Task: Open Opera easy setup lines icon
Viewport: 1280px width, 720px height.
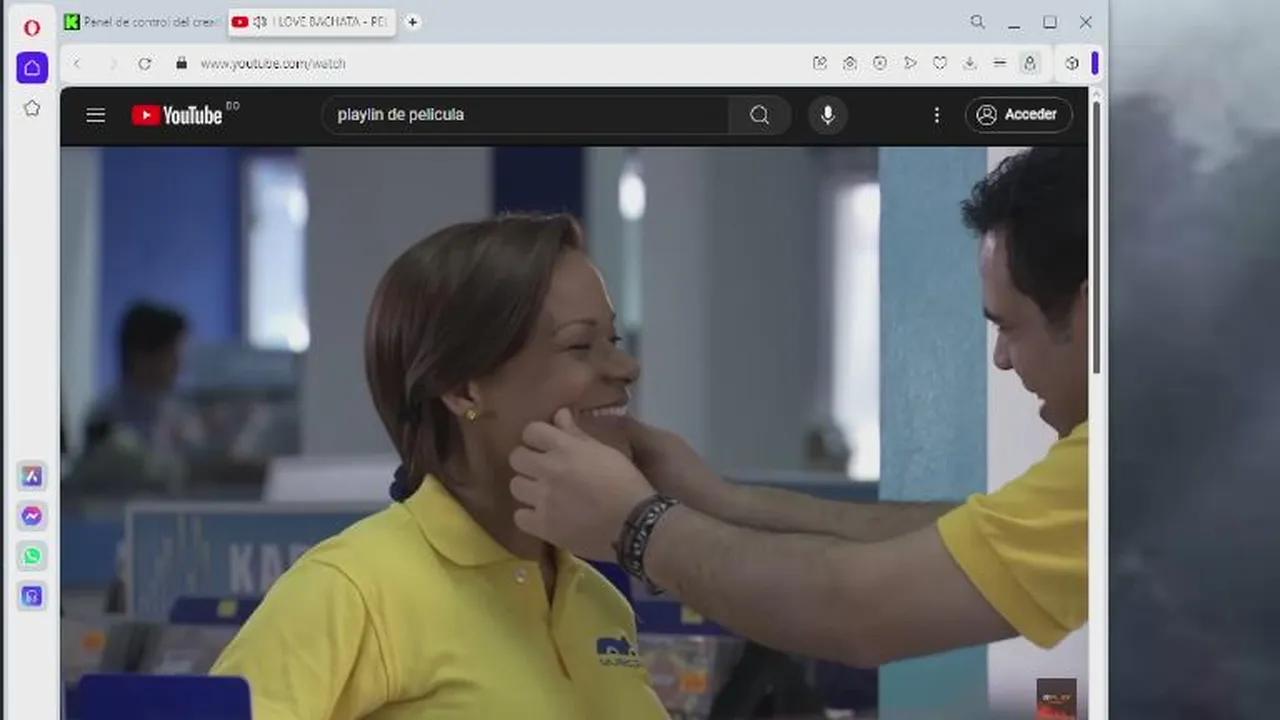Action: (999, 63)
